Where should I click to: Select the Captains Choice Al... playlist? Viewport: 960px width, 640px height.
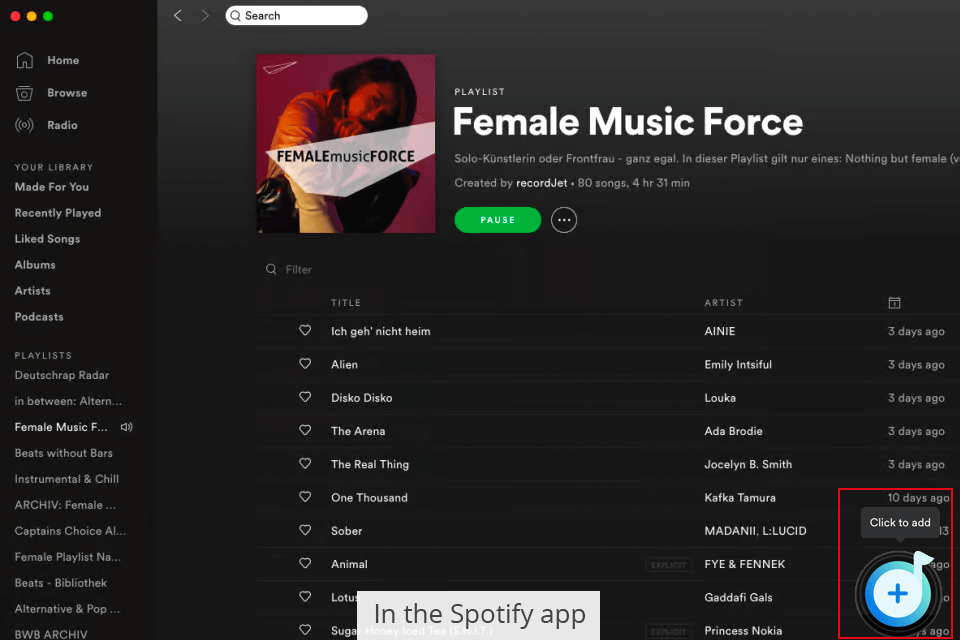click(70, 531)
